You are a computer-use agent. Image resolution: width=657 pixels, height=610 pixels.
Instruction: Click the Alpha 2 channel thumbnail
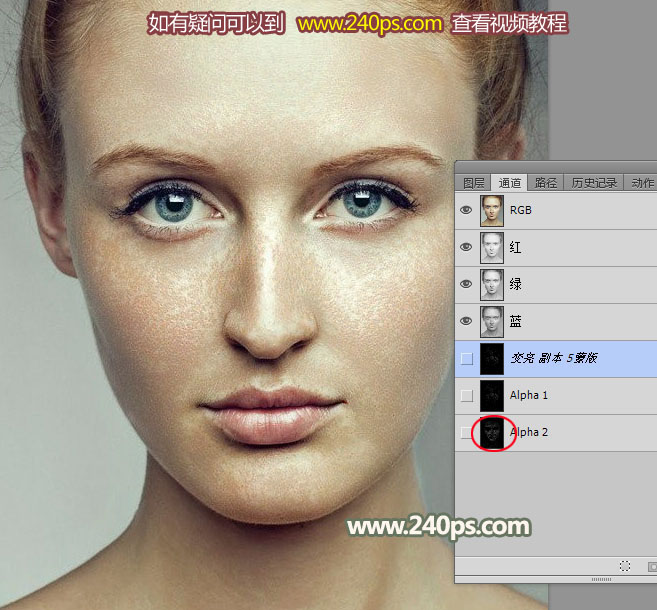[492, 432]
